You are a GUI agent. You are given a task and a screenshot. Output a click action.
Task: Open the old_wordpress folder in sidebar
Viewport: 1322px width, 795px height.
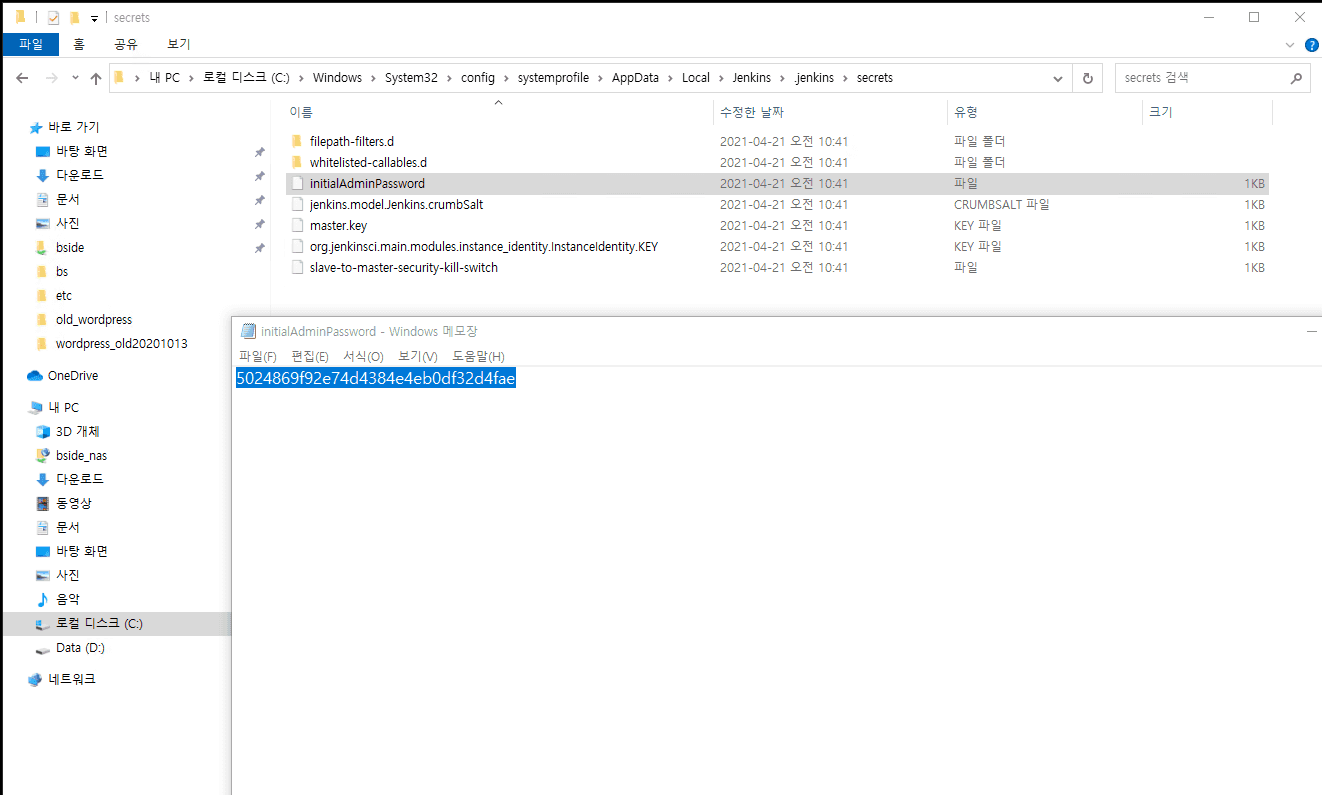pyautogui.click(x=93, y=320)
